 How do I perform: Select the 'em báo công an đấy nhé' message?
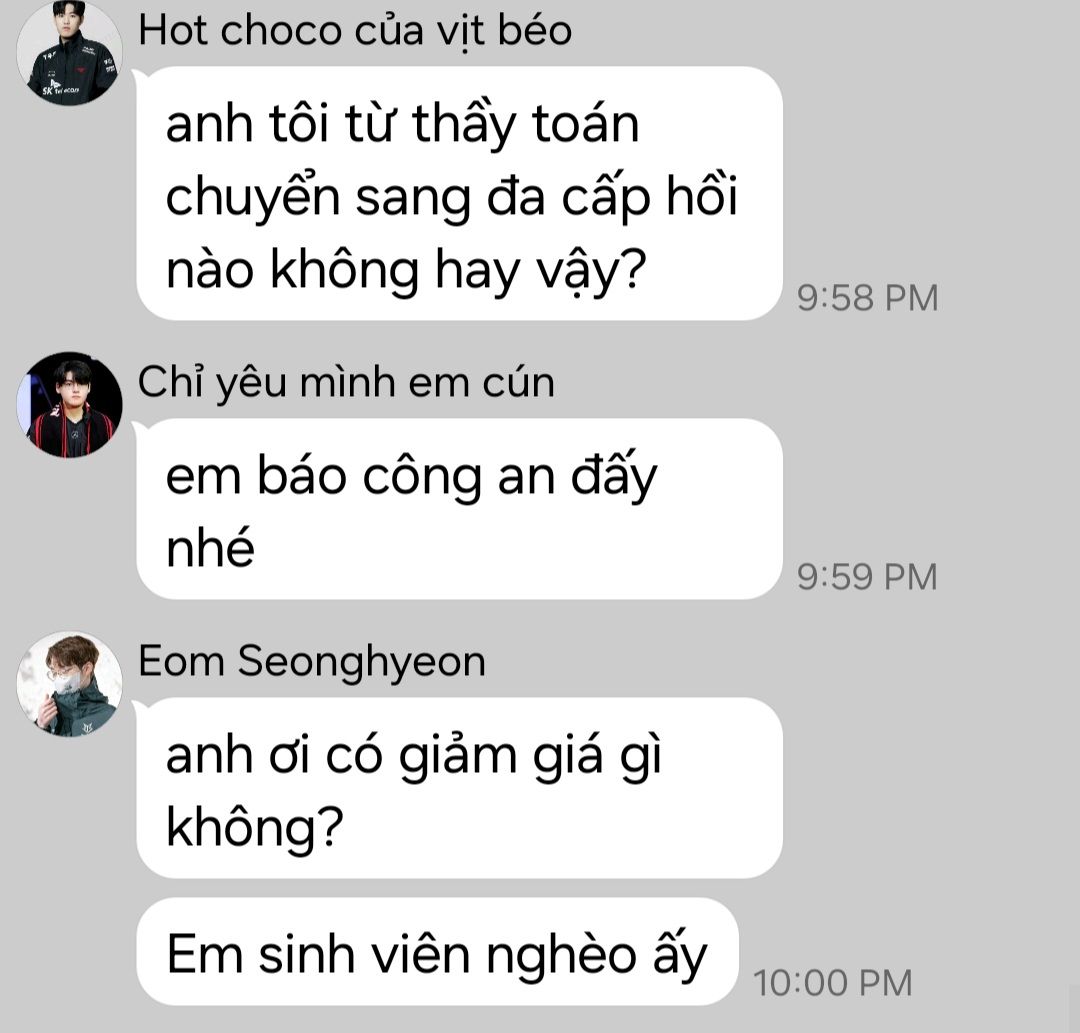click(x=459, y=509)
